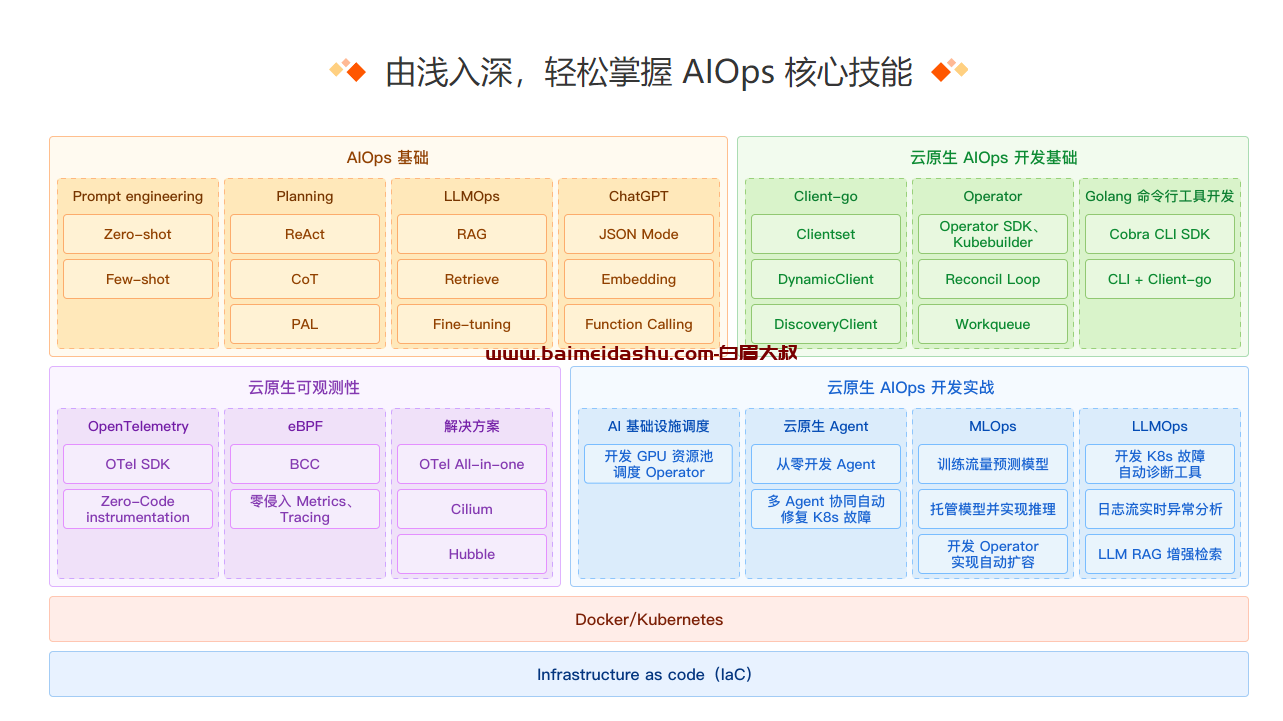Select the DiscoveryClient box
1283x721 pixels.
click(x=826, y=324)
